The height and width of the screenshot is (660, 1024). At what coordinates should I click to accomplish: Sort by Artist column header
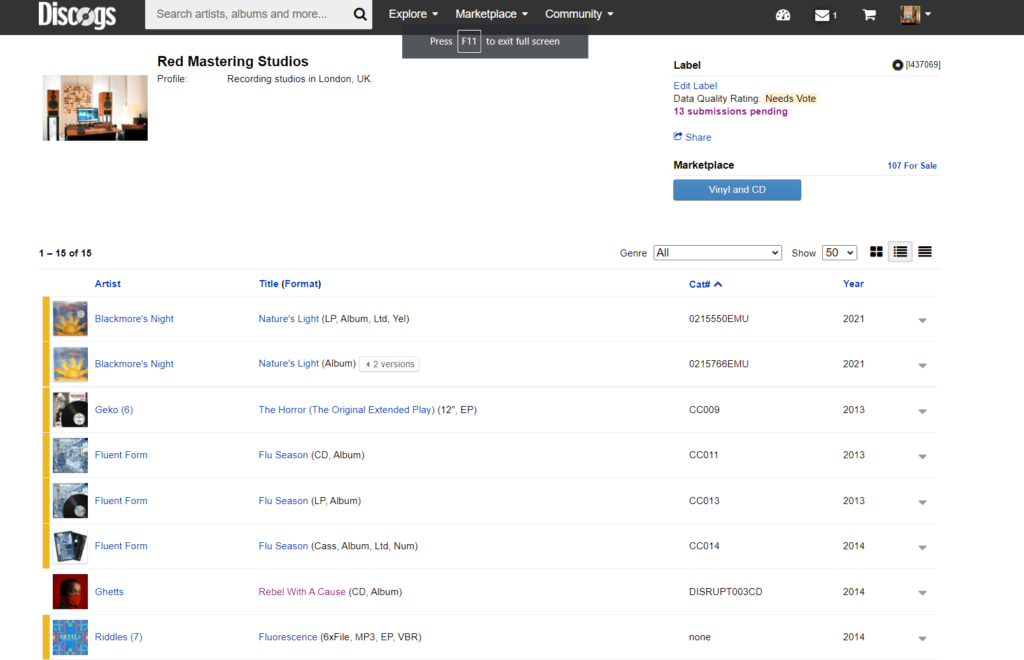coord(107,284)
